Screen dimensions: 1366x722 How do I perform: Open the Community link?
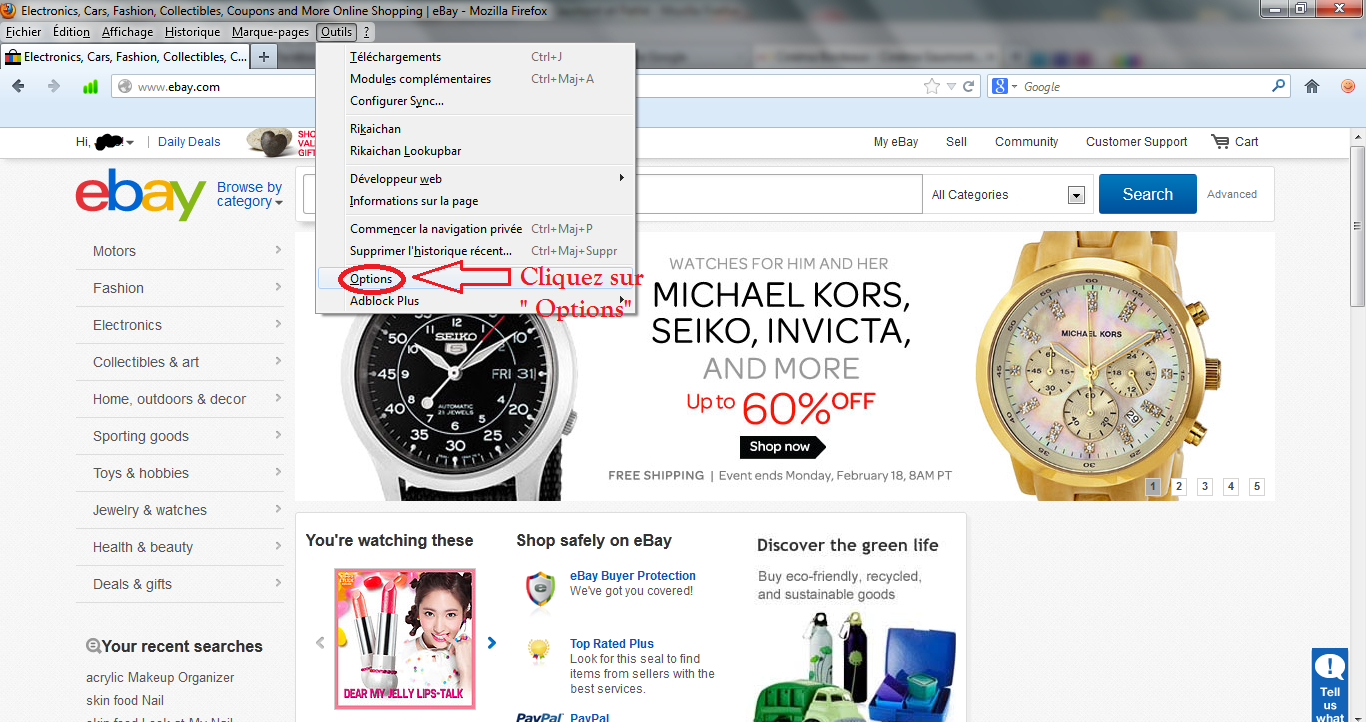pos(1026,142)
